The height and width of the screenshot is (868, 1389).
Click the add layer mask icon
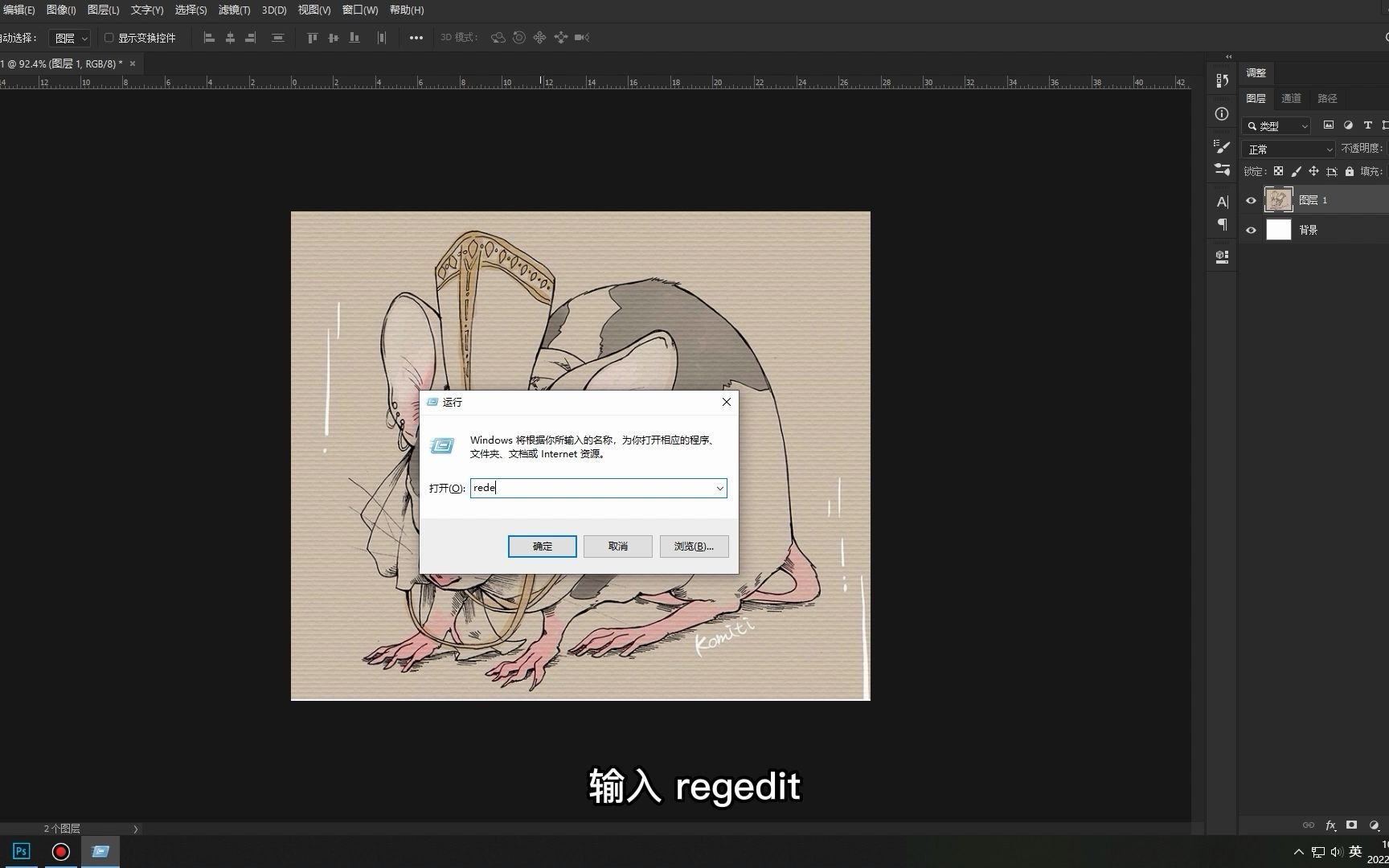[1352, 825]
